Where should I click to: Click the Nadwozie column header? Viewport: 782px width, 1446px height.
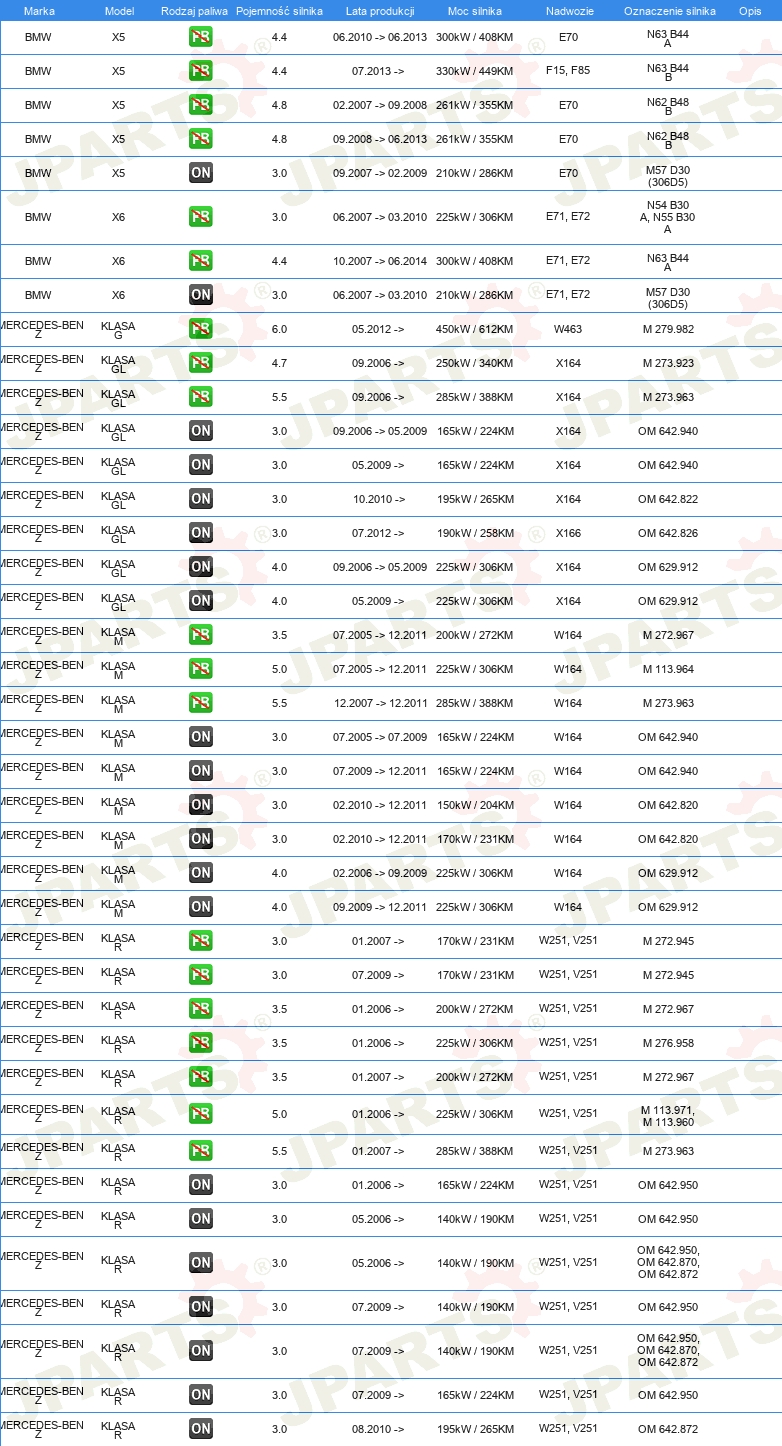pos(568,11)
